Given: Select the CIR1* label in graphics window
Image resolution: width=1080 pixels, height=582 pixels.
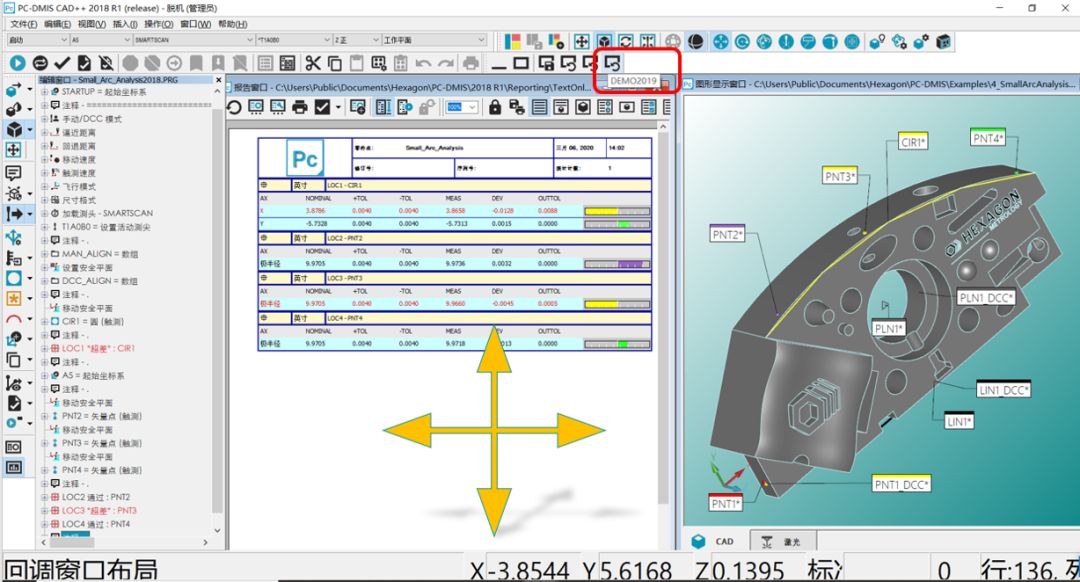Looking at the screenshot, I should [913, 142].
